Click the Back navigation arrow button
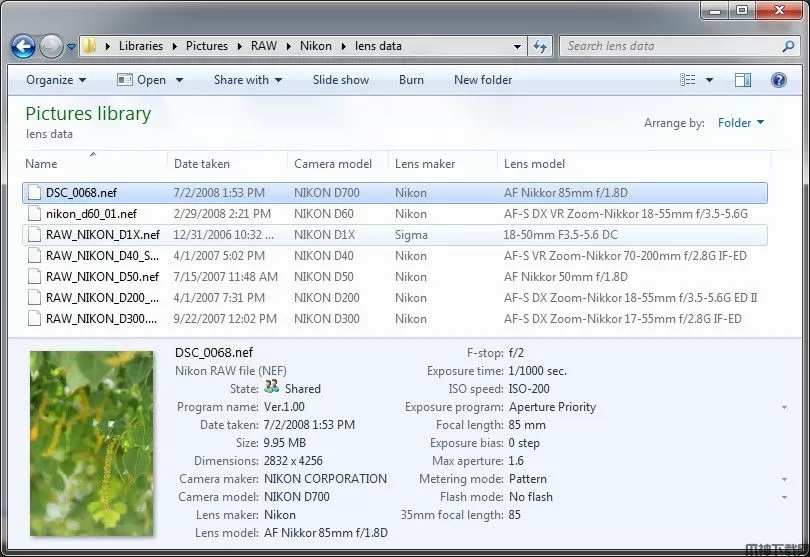Viewport: 810px width, 557px height. pos(23,46)
